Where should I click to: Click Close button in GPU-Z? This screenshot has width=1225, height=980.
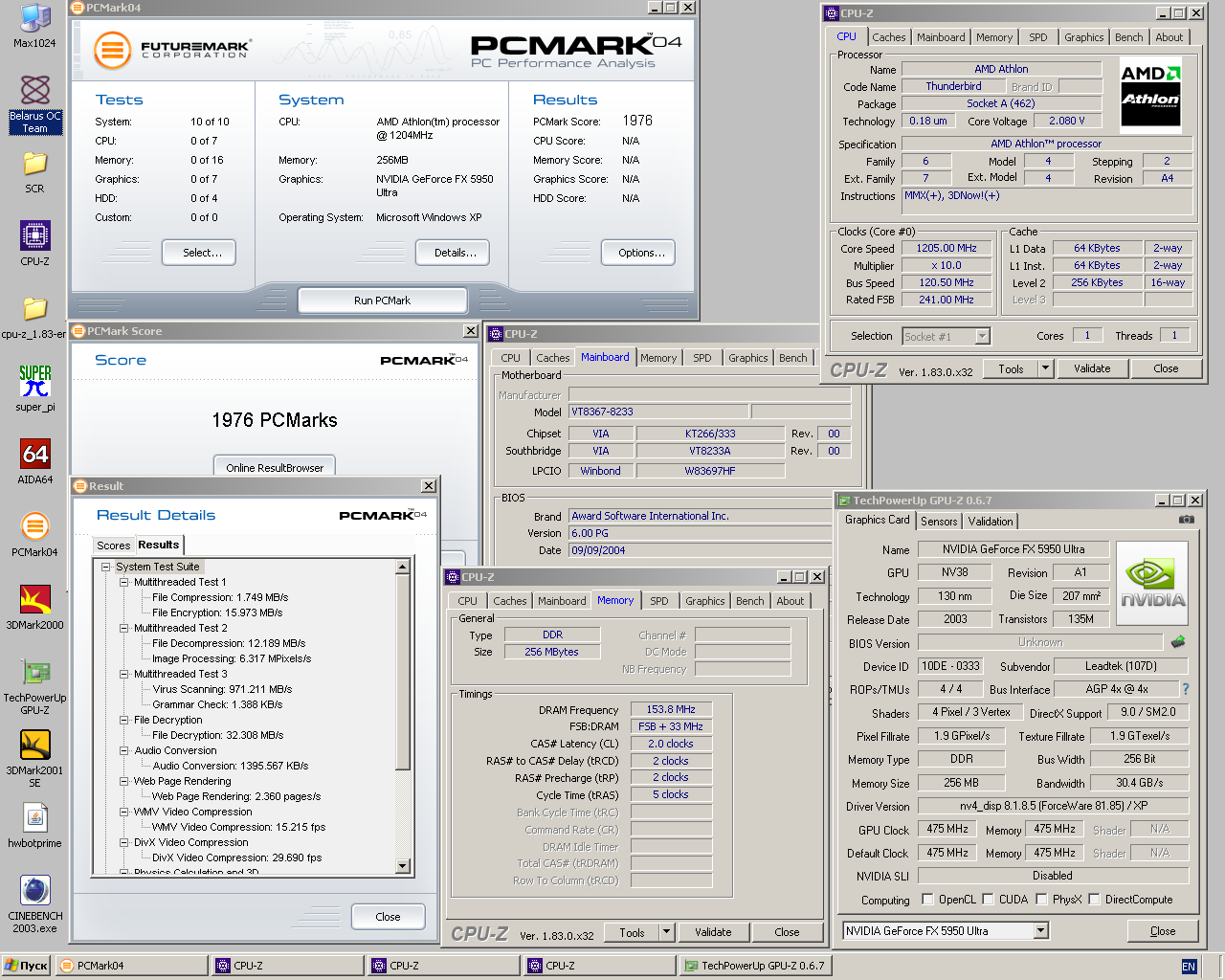click(1162, 931)
